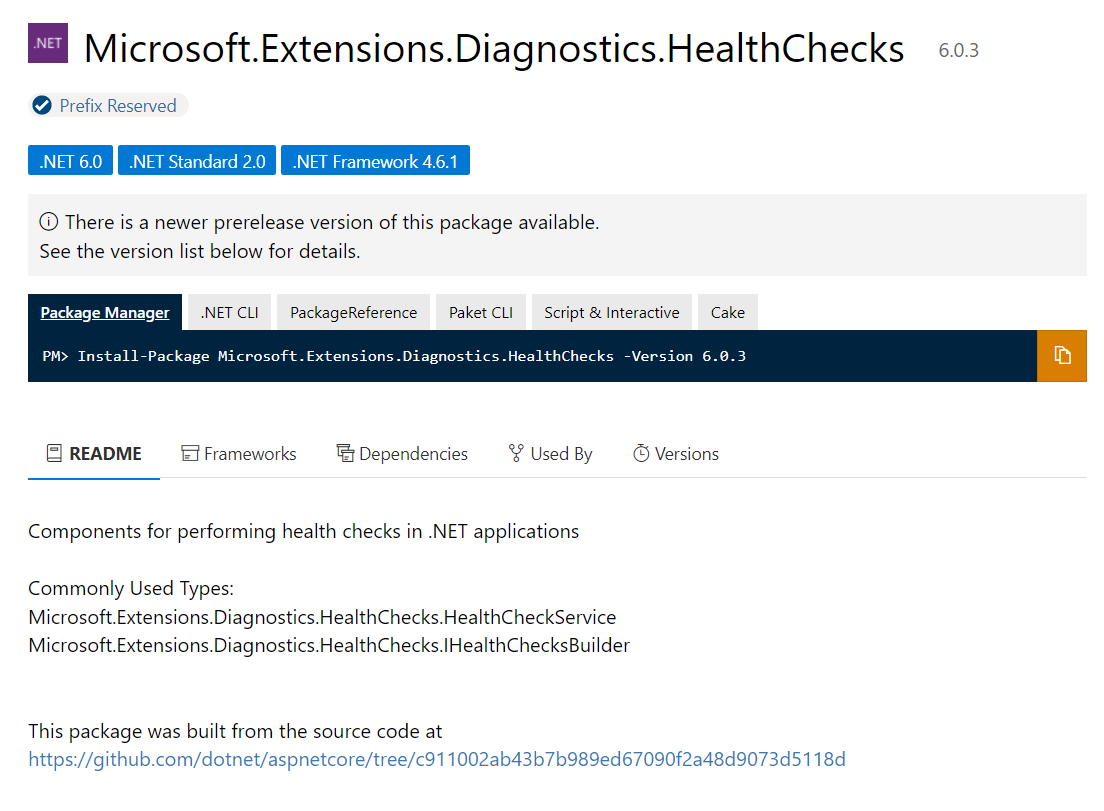Screen dimensions: 1104x811
Task: Click 'This package was built from' text
Action: coord(235,731)
